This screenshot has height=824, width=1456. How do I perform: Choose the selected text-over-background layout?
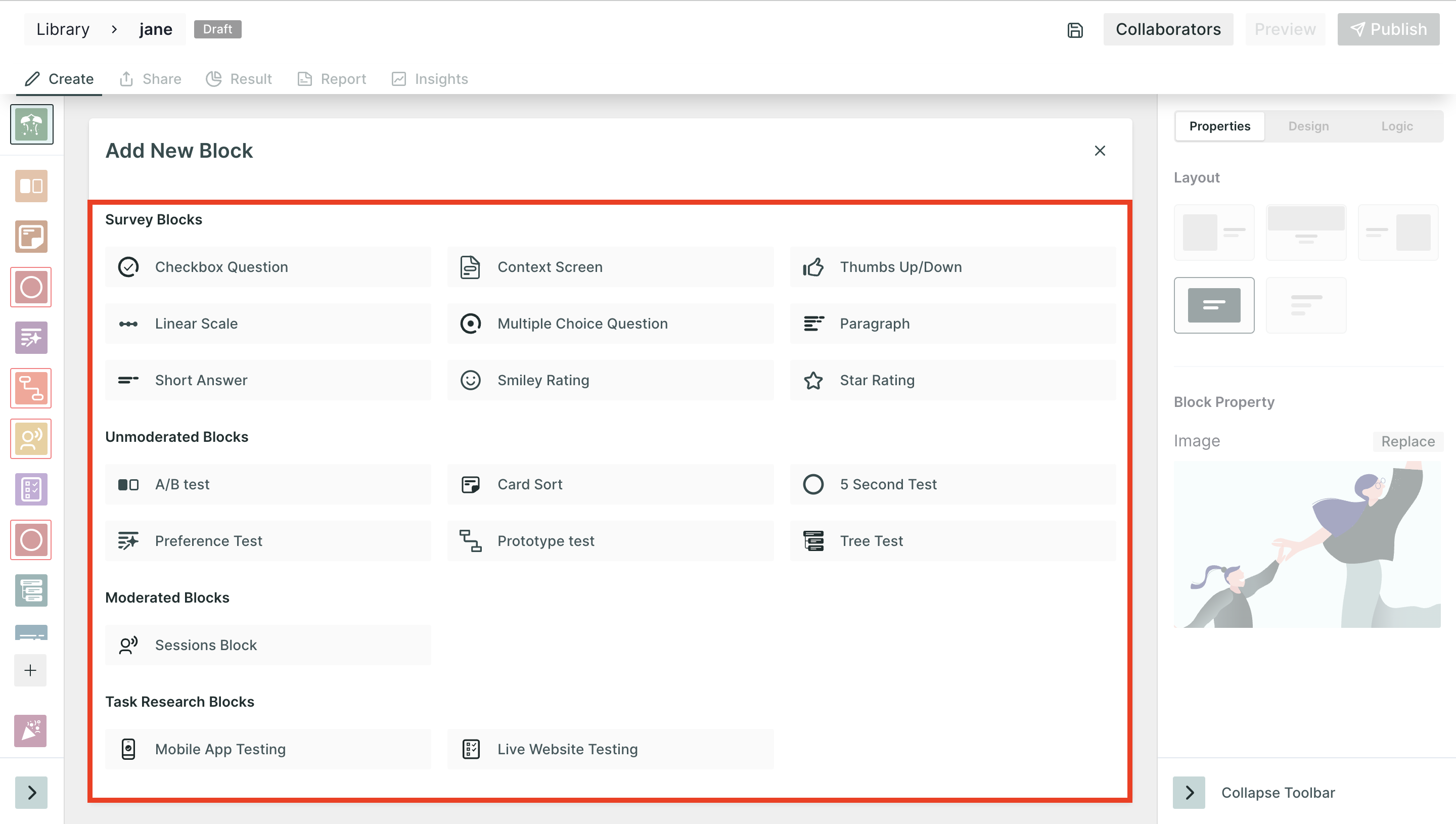tap(1214, 305)
